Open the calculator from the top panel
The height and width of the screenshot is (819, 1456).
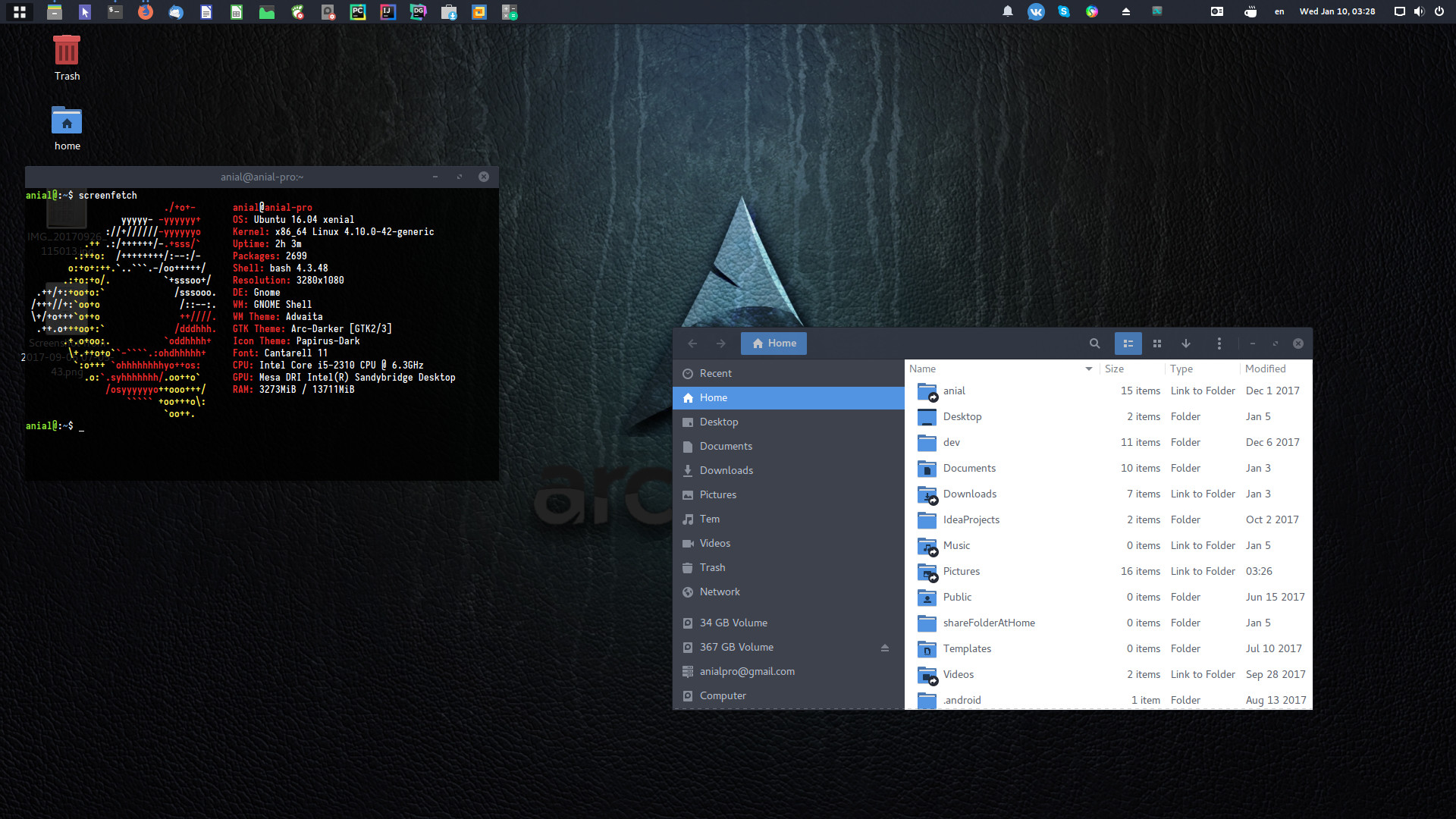point(510,12)
